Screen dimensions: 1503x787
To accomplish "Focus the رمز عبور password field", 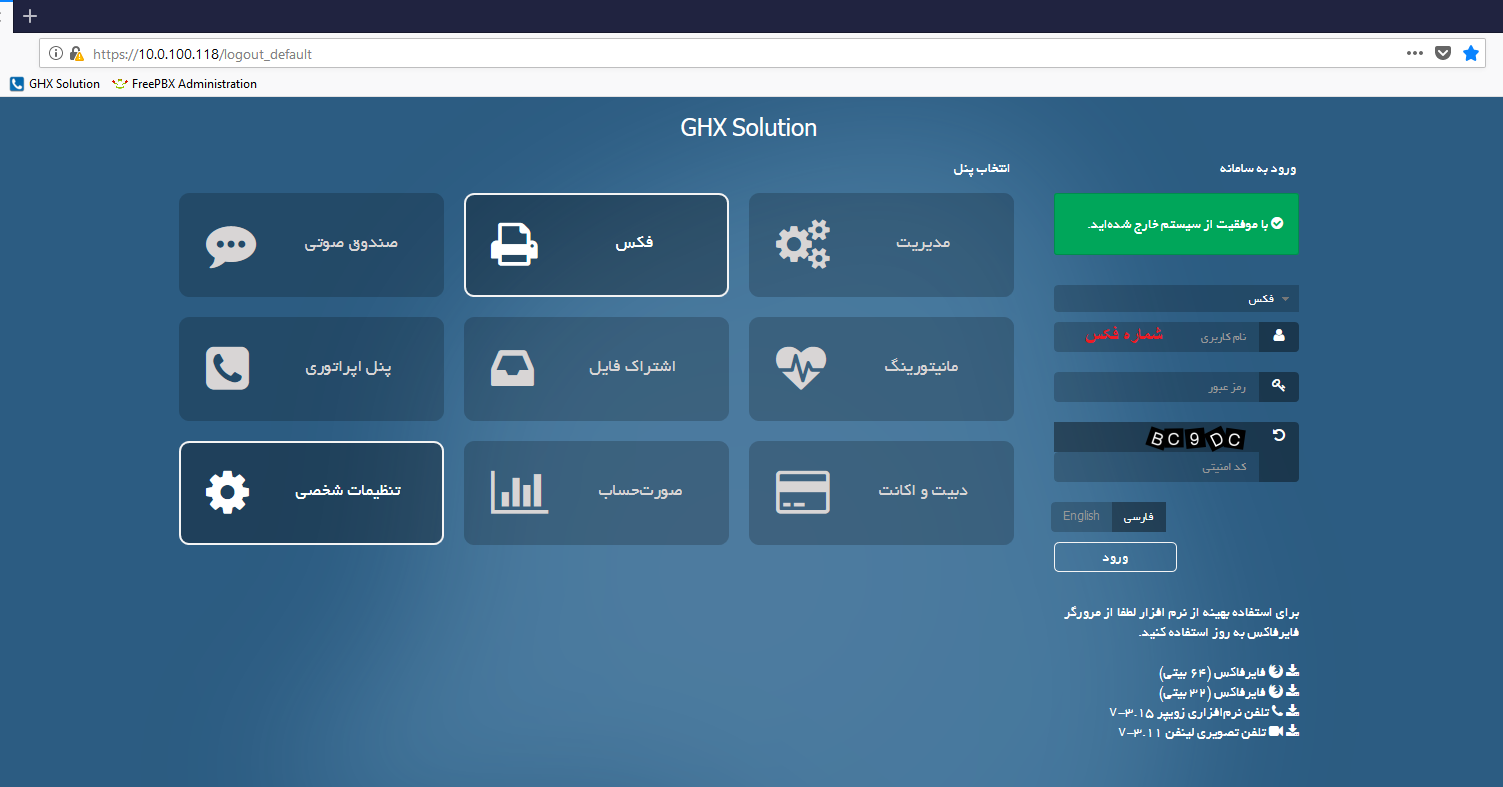I will point(1157,387).
